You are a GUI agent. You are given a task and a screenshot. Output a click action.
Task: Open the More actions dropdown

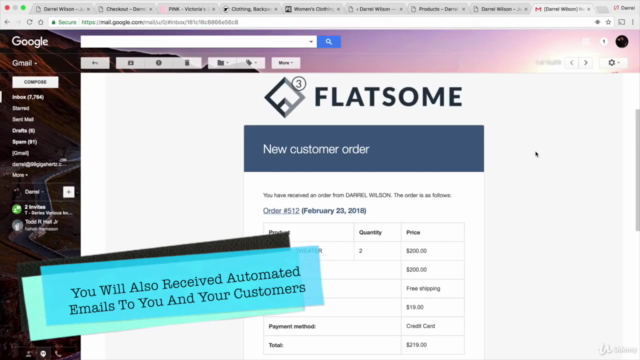point(286,63)
